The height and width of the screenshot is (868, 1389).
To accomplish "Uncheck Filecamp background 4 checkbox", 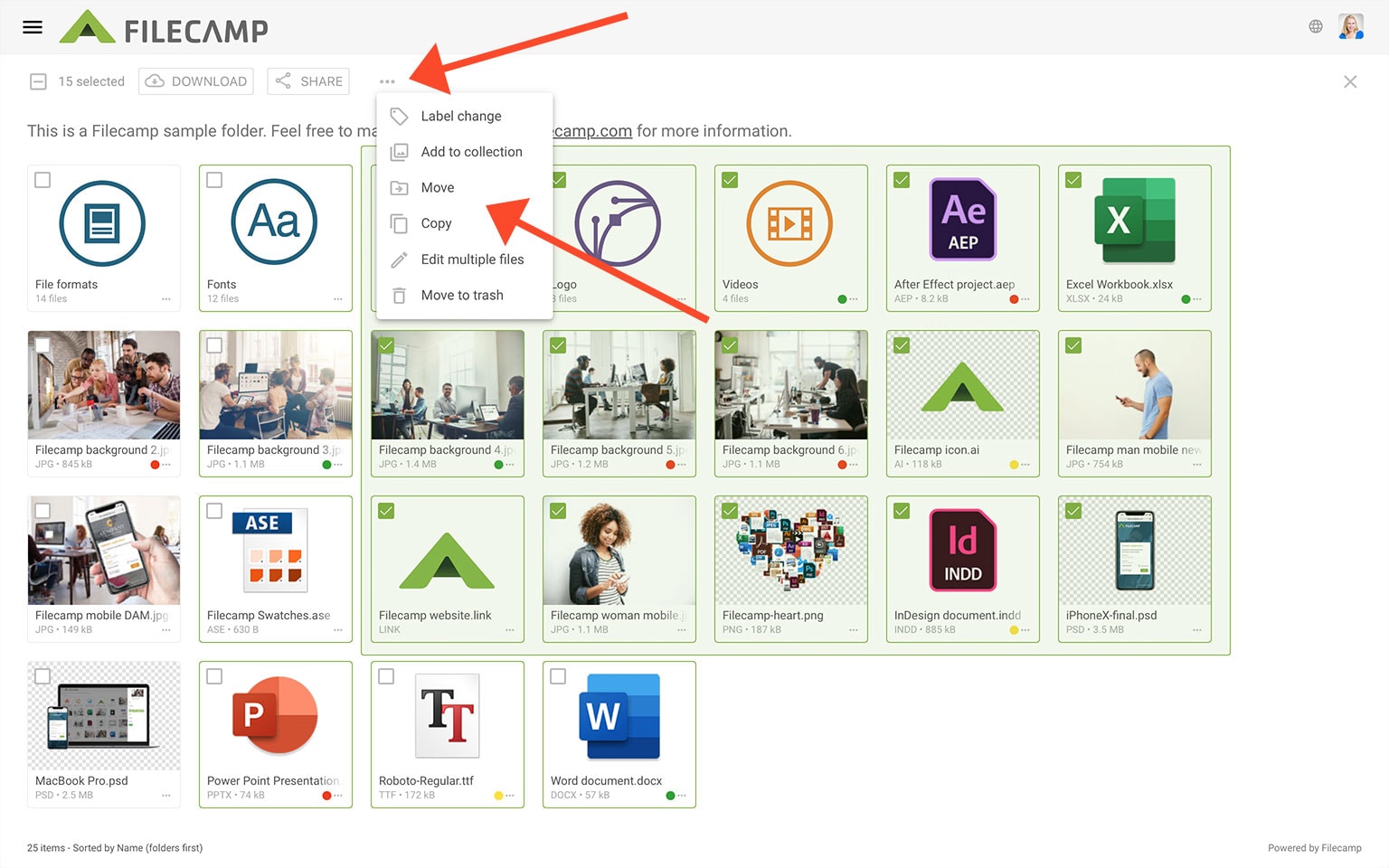I will click(386, 345).
